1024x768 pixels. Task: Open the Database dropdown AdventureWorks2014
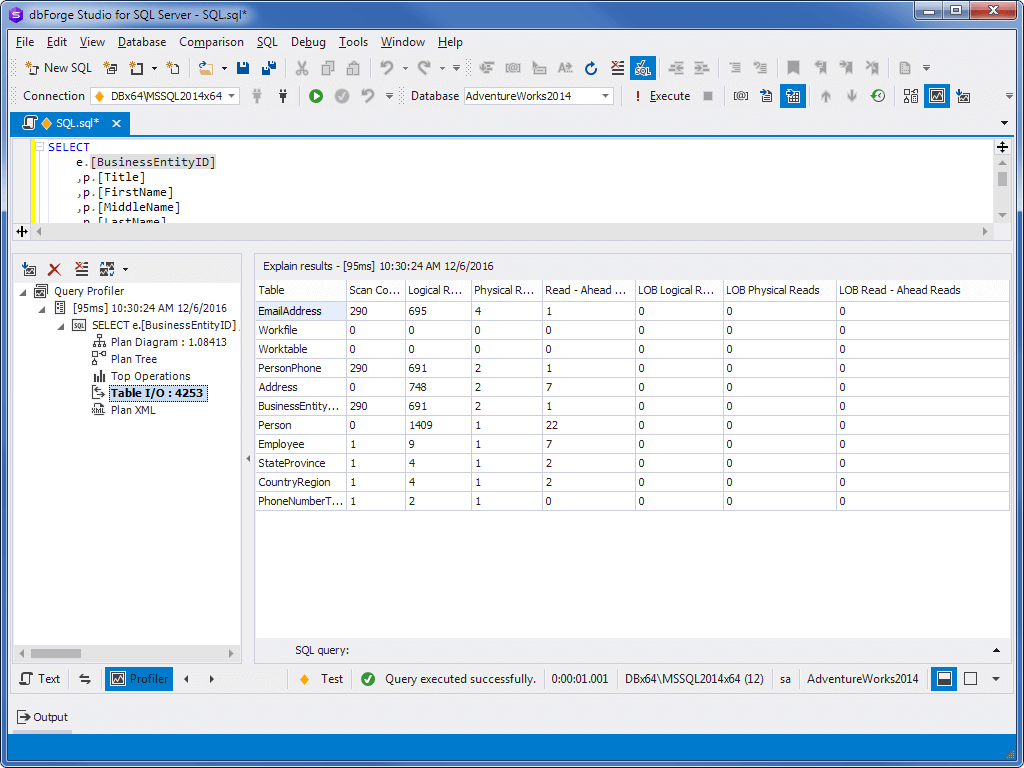click(538, 96)
